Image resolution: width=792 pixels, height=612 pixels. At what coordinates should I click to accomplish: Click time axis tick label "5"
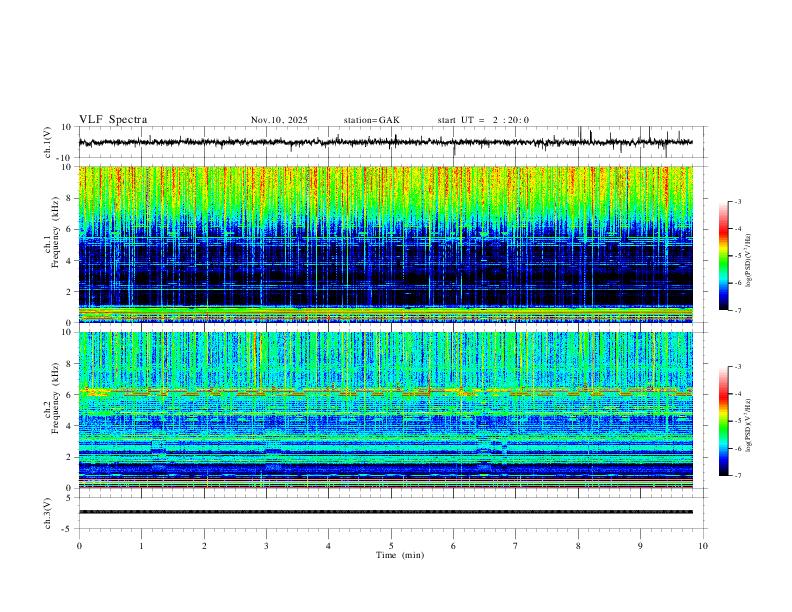[391, 546]
